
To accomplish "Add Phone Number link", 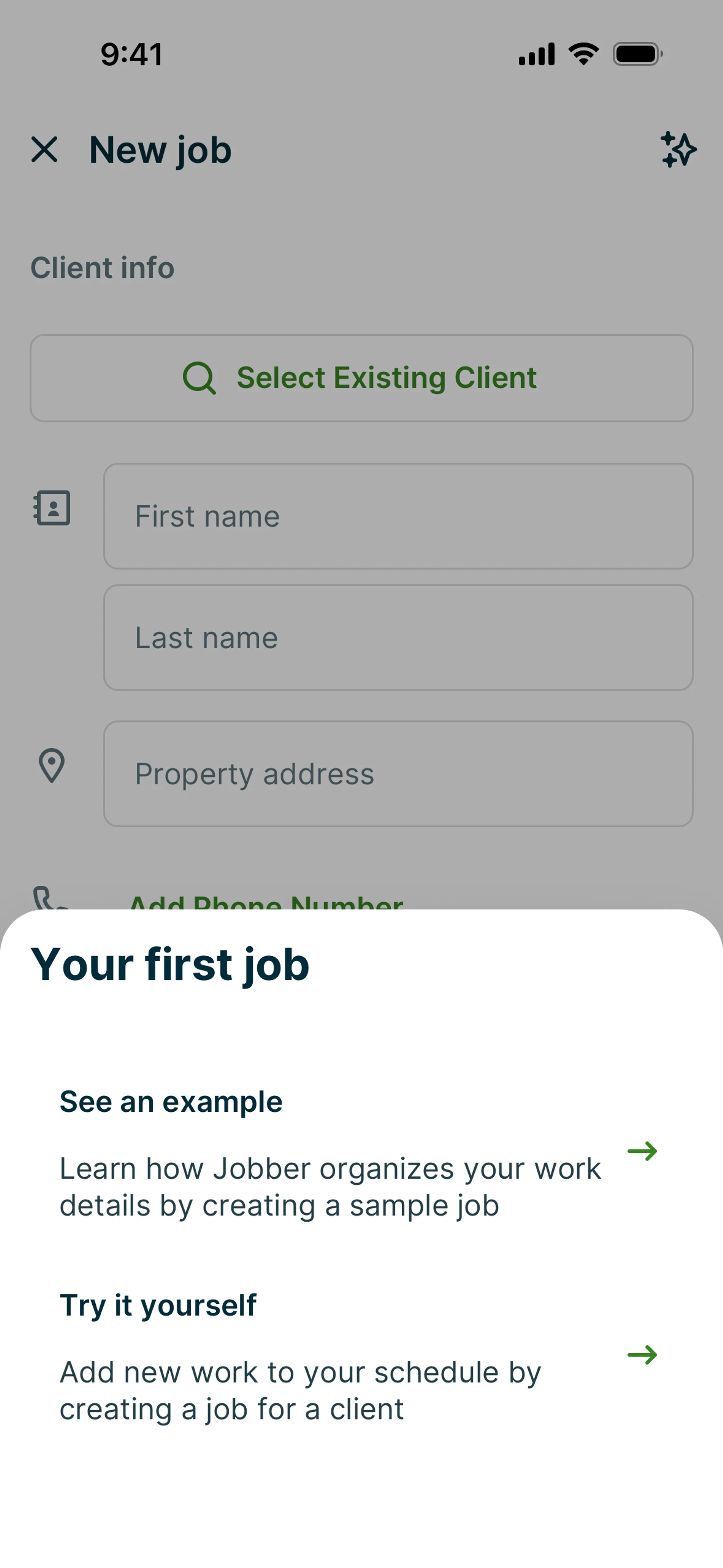I will pyautogui.click(x=266, y=902).
